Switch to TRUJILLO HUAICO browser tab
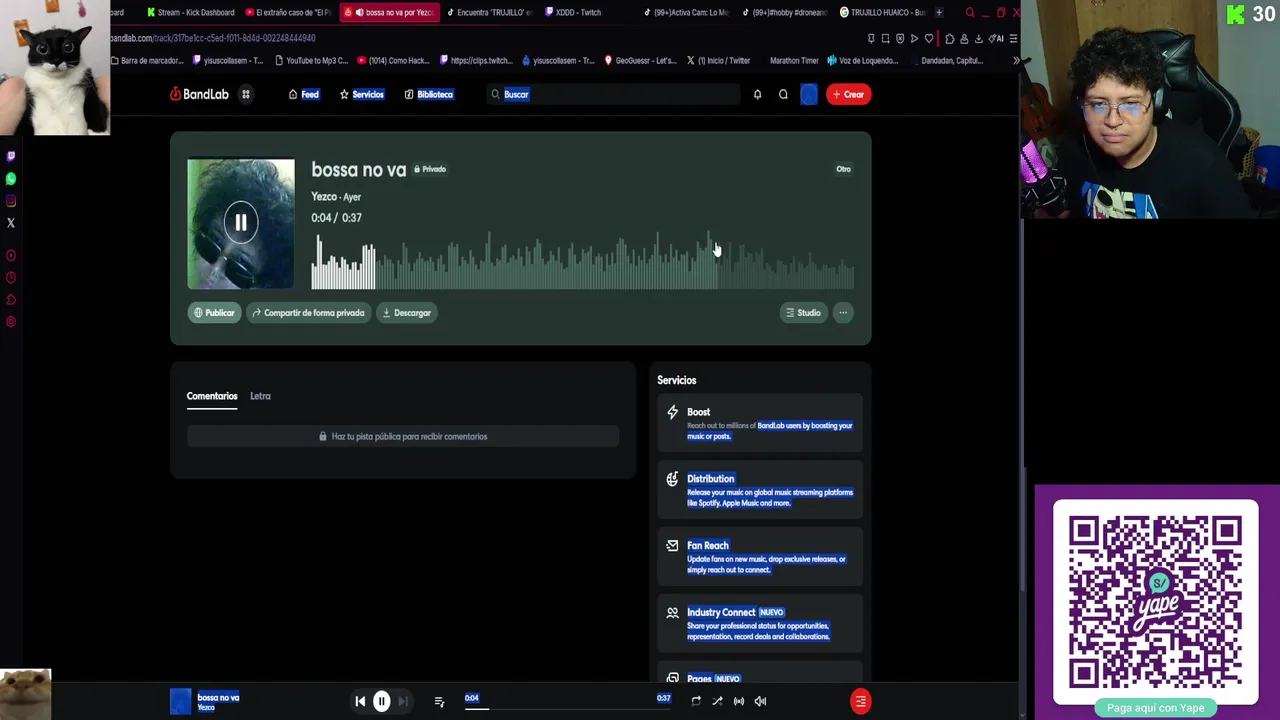 884,12
